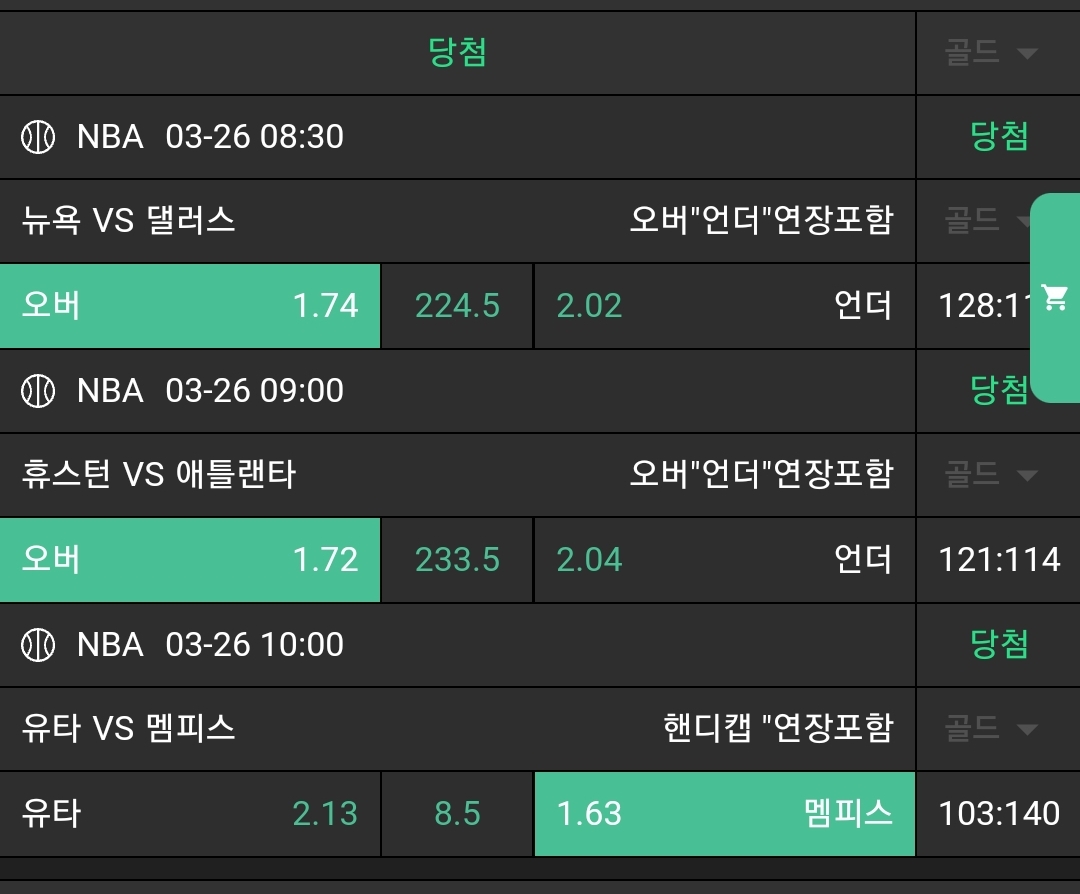1080x894 pixels.
Task: Select 언더 2.04 for 휴스턴 VS 애틀랜타
Action: click(724, 560)
